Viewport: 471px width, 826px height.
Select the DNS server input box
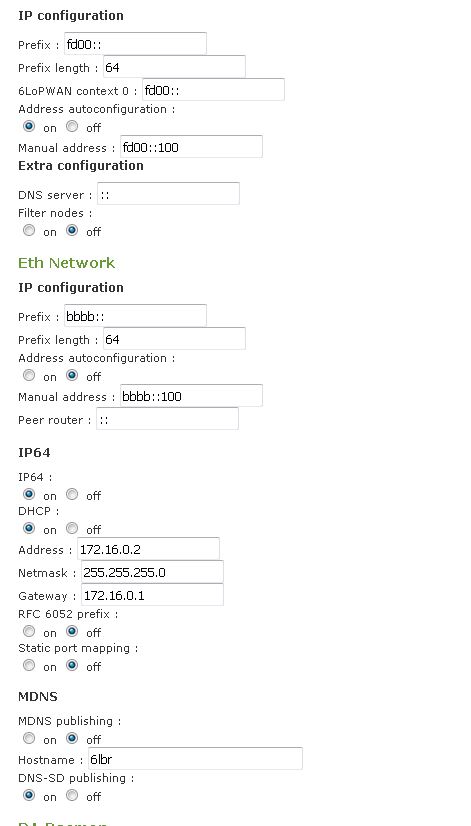point(168,193)
